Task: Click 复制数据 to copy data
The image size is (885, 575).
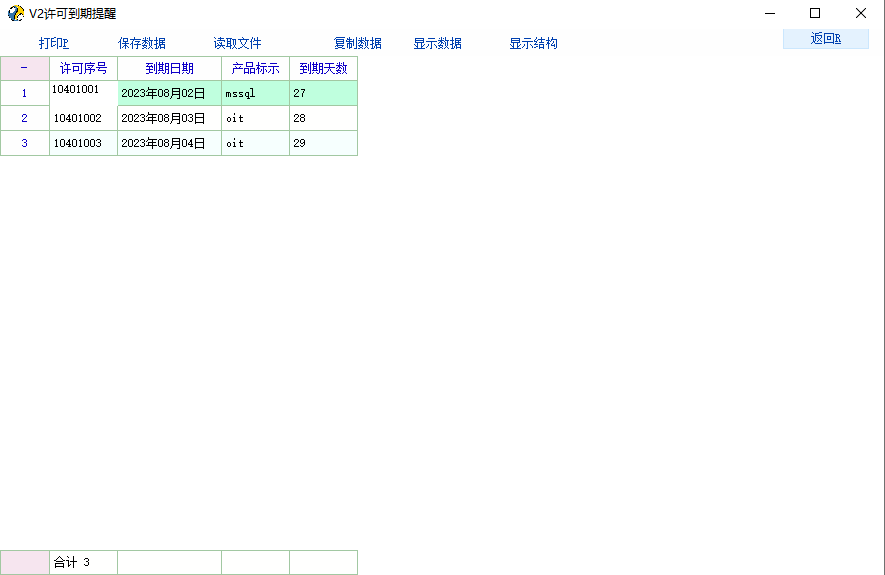Action: 358,43
